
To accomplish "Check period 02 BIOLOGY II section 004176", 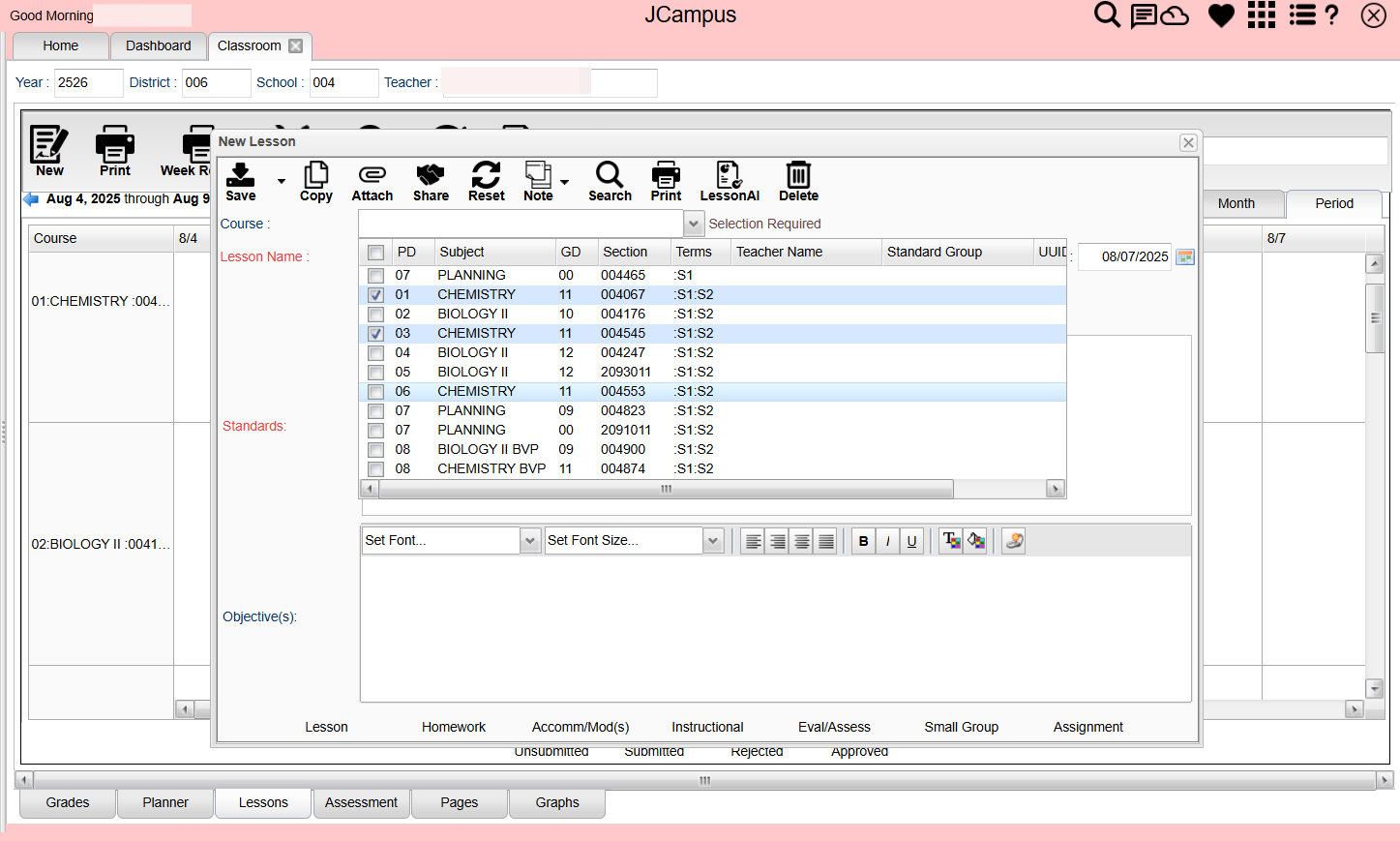I will tap(375, 315).
